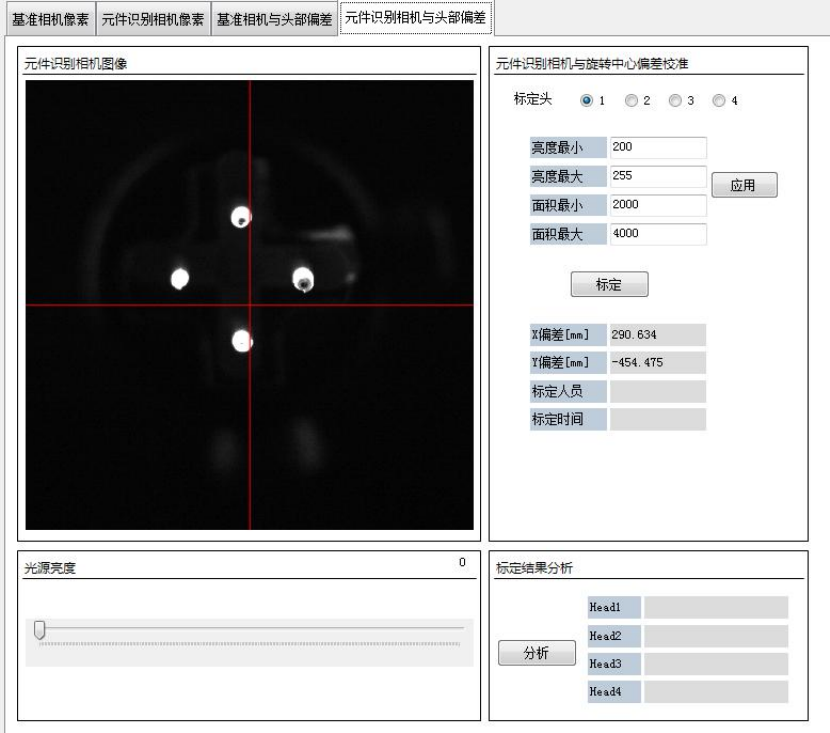Click the Y偏差 value -454.475
This screenshot has height=733, width=830.
pos(657,363)
